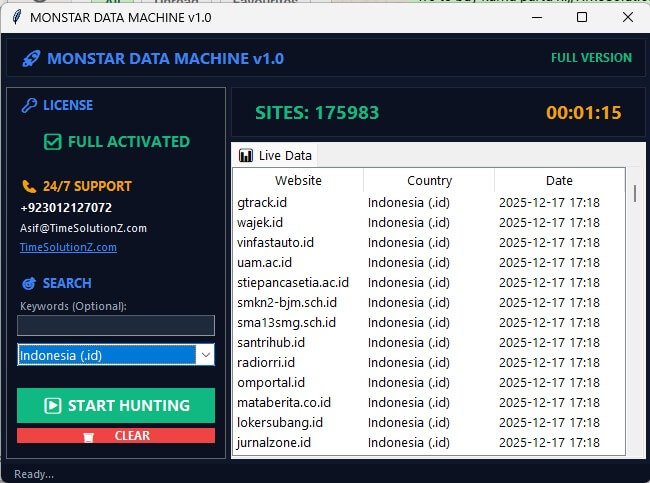Screen dimensions: 650x483
Task: Click the target icon beside SEARCH
Action: coord(29,284)
